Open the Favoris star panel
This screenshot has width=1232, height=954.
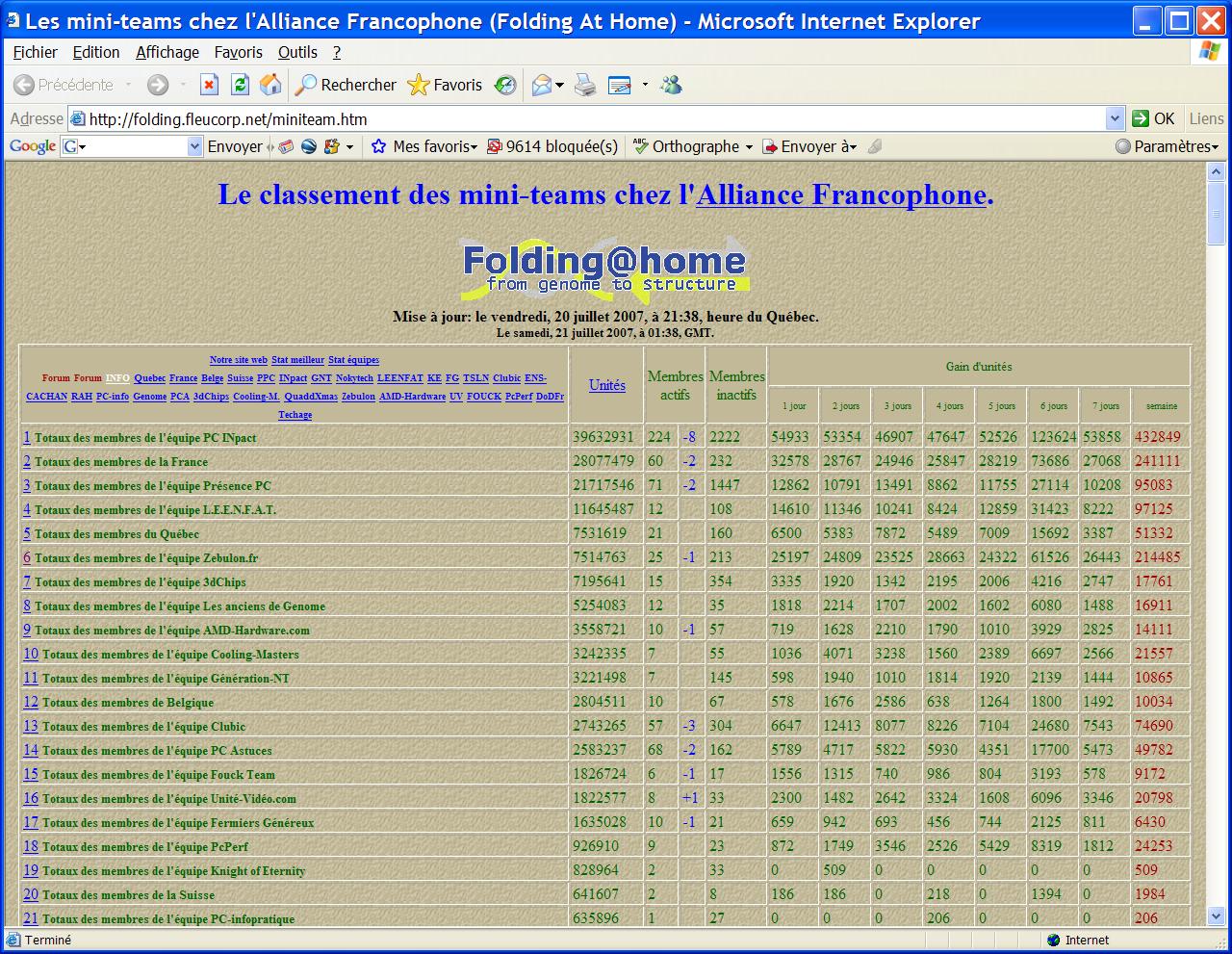pyautogui.click(x=445, y=86)
